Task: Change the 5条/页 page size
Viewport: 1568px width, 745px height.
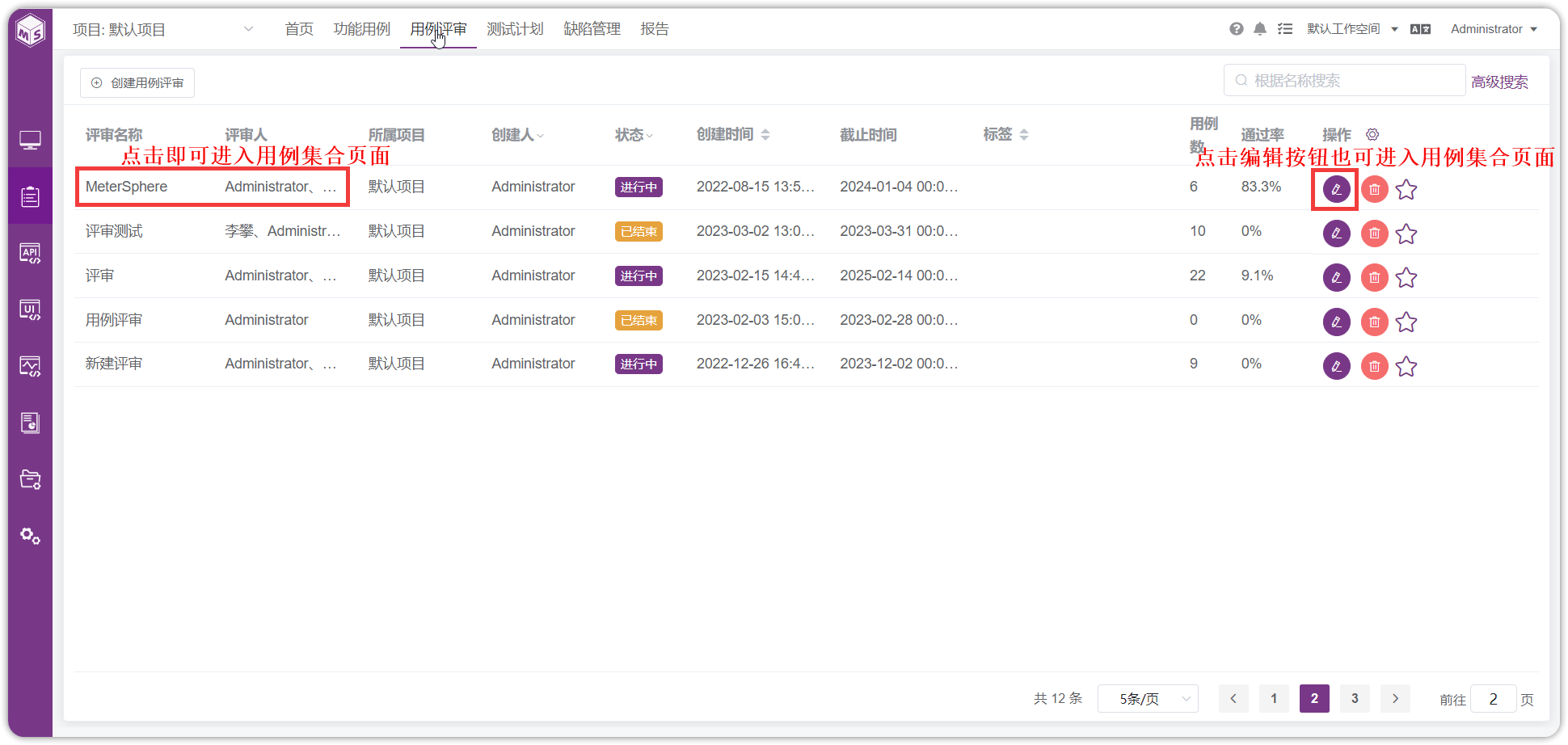Action: [x=1148, y=698]
